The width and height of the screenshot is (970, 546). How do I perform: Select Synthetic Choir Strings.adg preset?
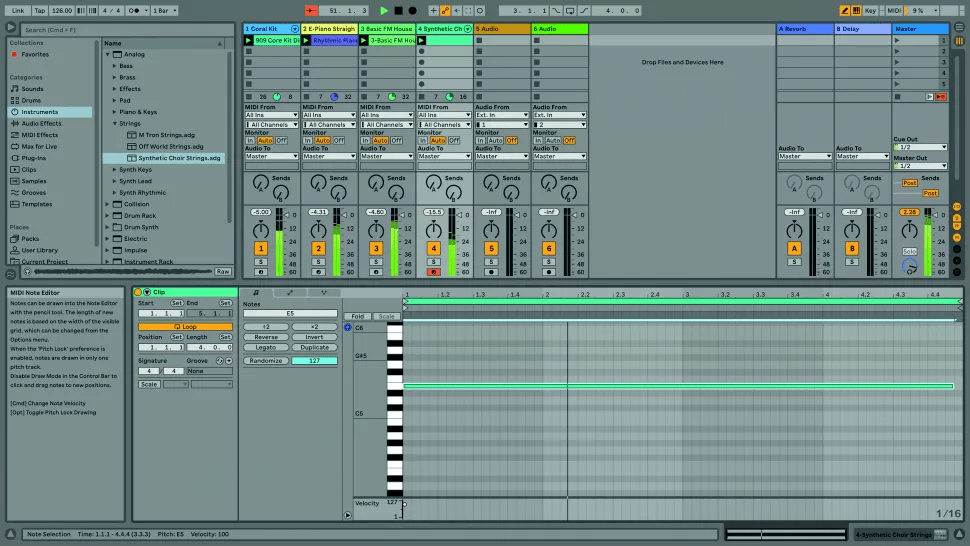click(179, 158)
